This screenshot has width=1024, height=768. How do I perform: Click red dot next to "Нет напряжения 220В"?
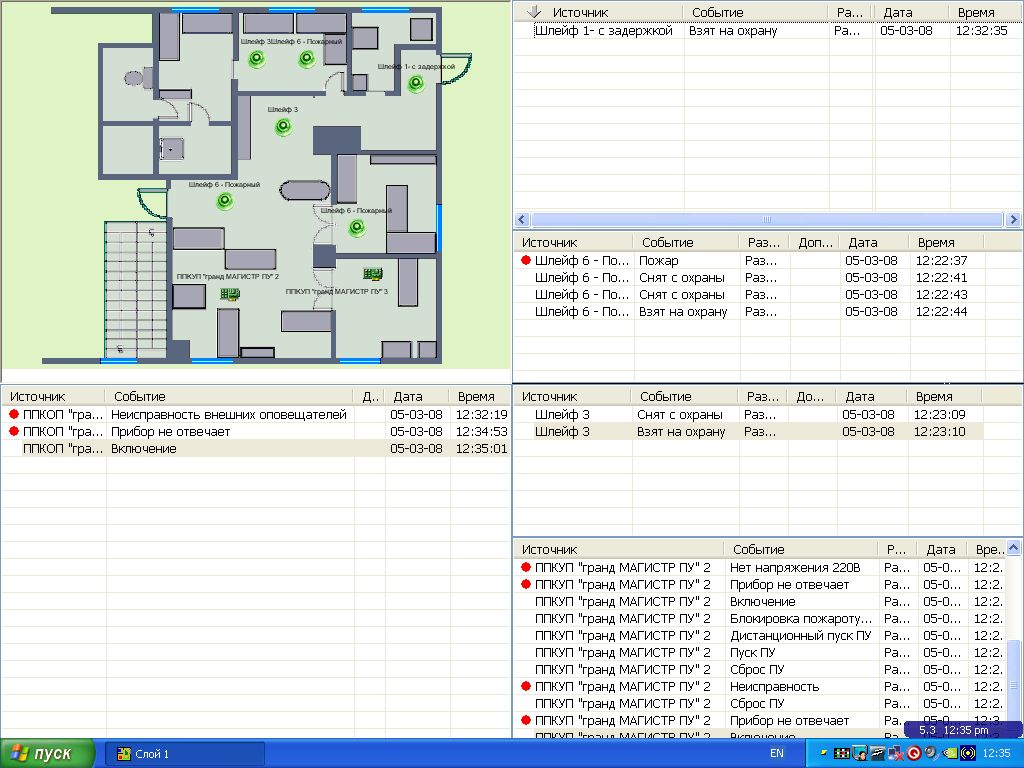point(526,568)
